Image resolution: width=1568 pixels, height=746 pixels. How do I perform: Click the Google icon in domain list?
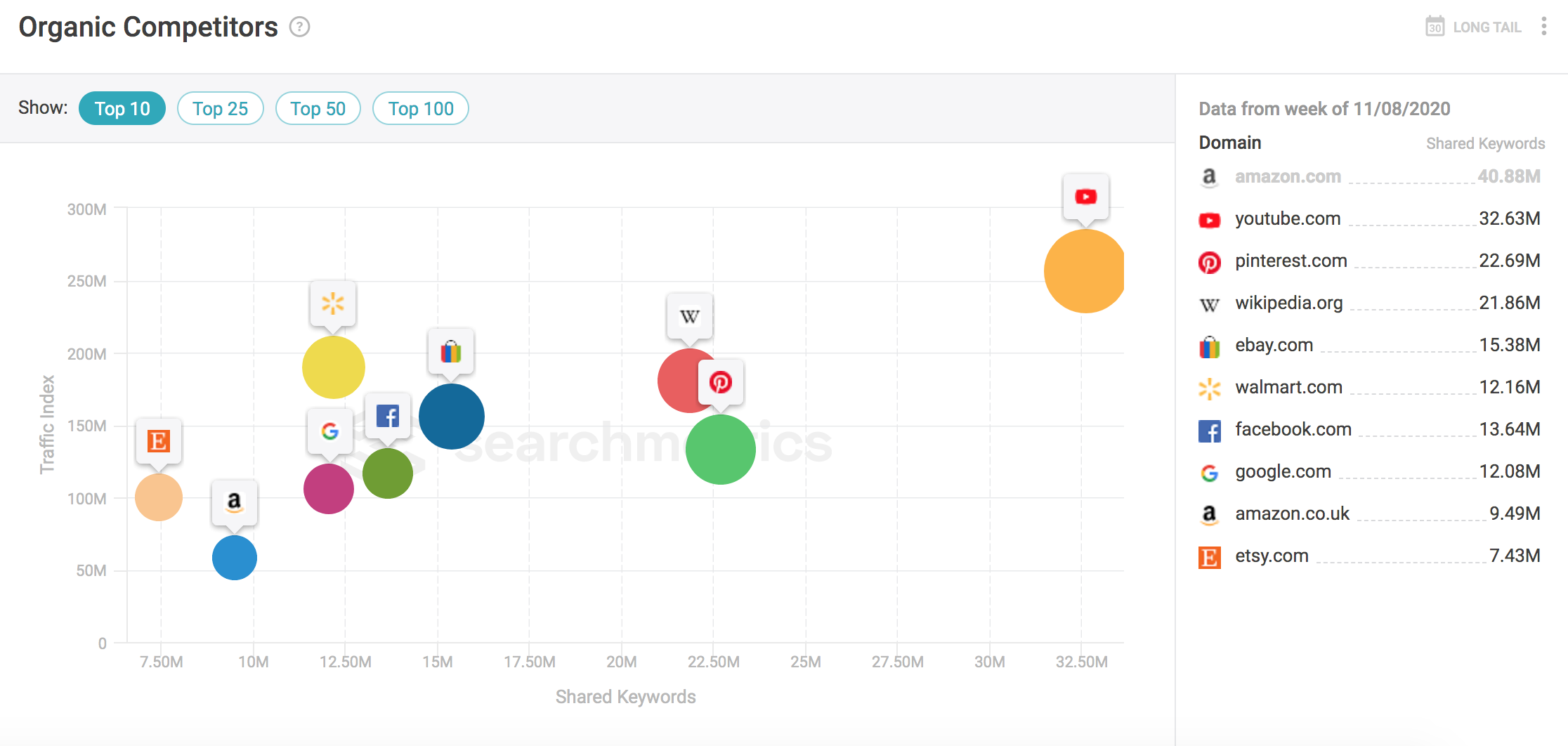(1209, 473)
